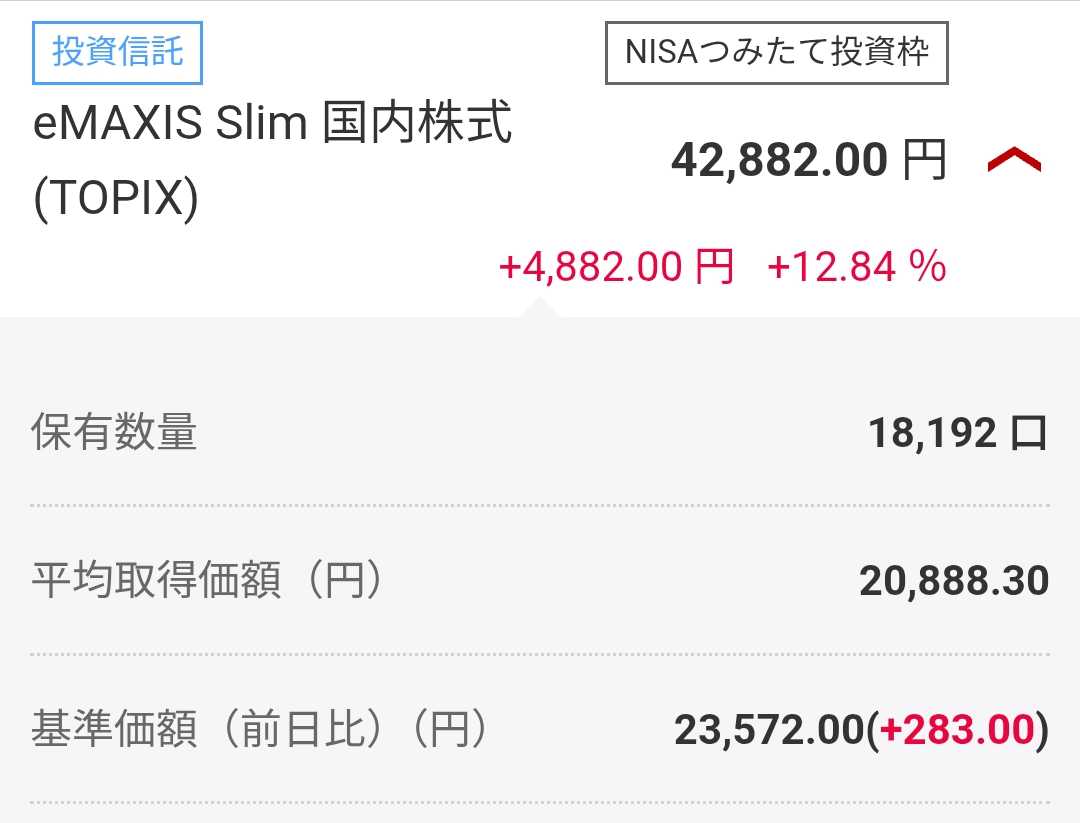The height and width of the screenshot is (823, 1080).
Task: Click the 基準価額(前日比)(円) row label
Action: tap(259, 730)
